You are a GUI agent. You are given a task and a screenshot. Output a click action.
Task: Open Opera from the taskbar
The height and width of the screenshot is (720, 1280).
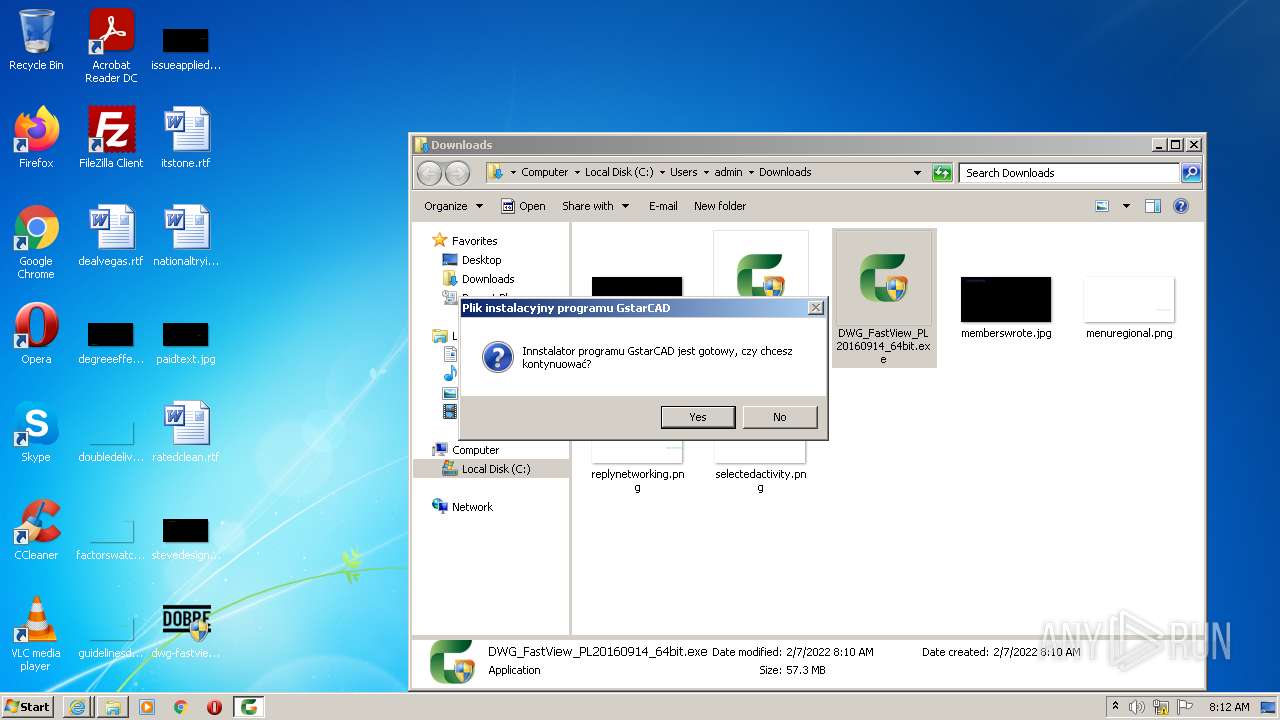tap(214, 707)
